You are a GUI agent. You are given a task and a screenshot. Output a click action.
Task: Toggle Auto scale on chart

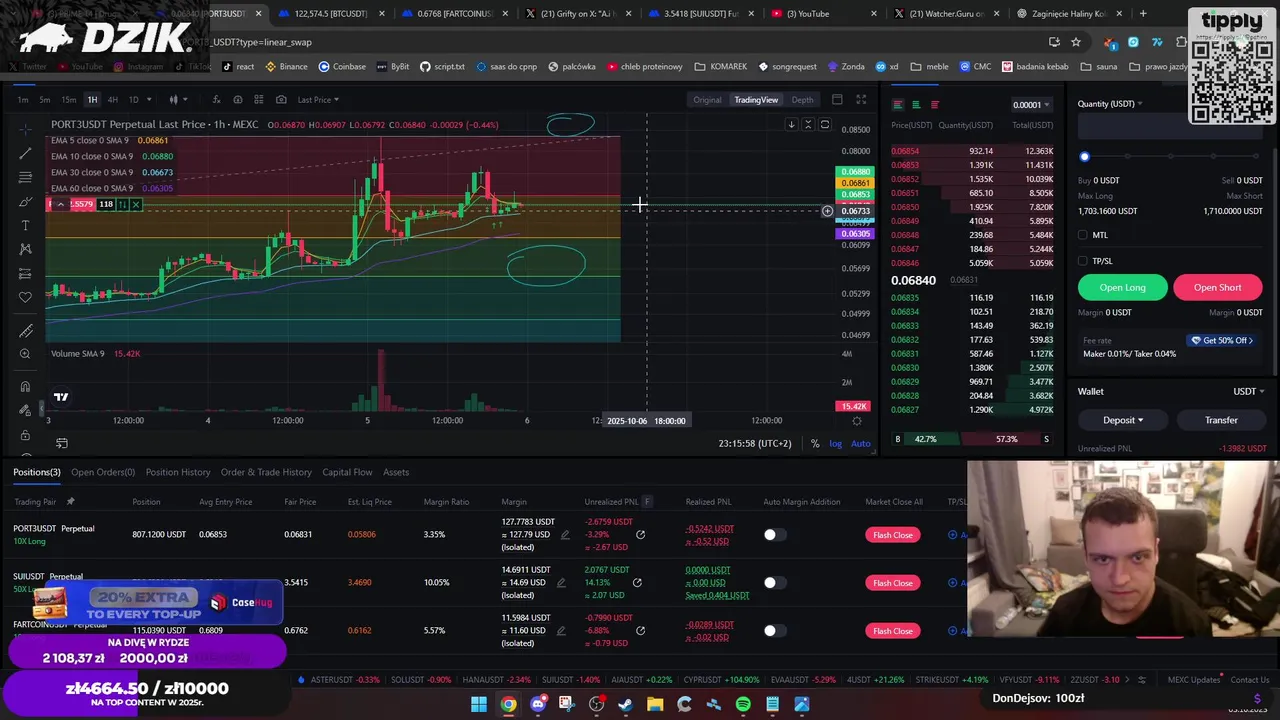pos(860,443)
